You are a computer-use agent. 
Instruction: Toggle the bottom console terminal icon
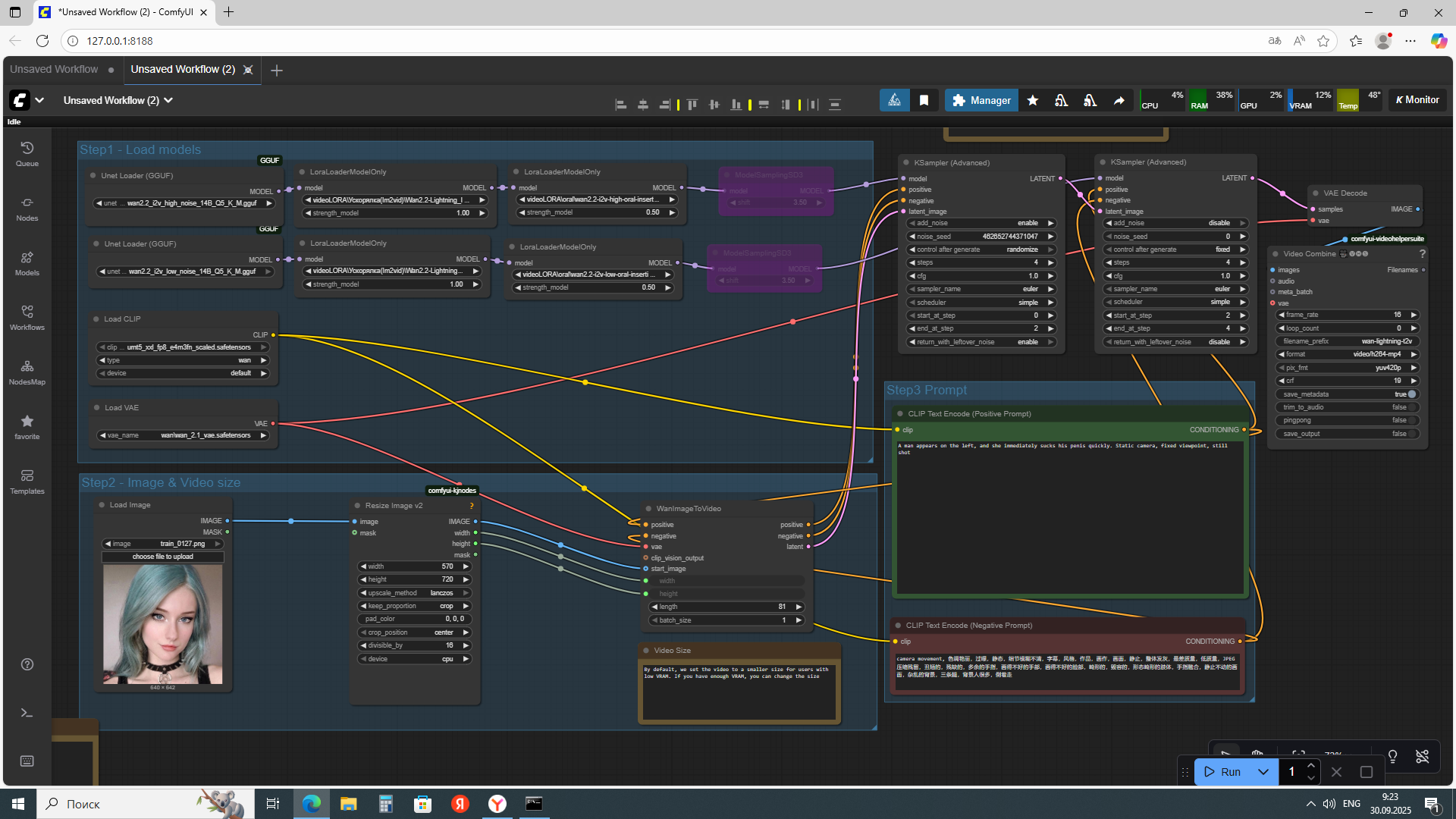[x=27, y=713]
